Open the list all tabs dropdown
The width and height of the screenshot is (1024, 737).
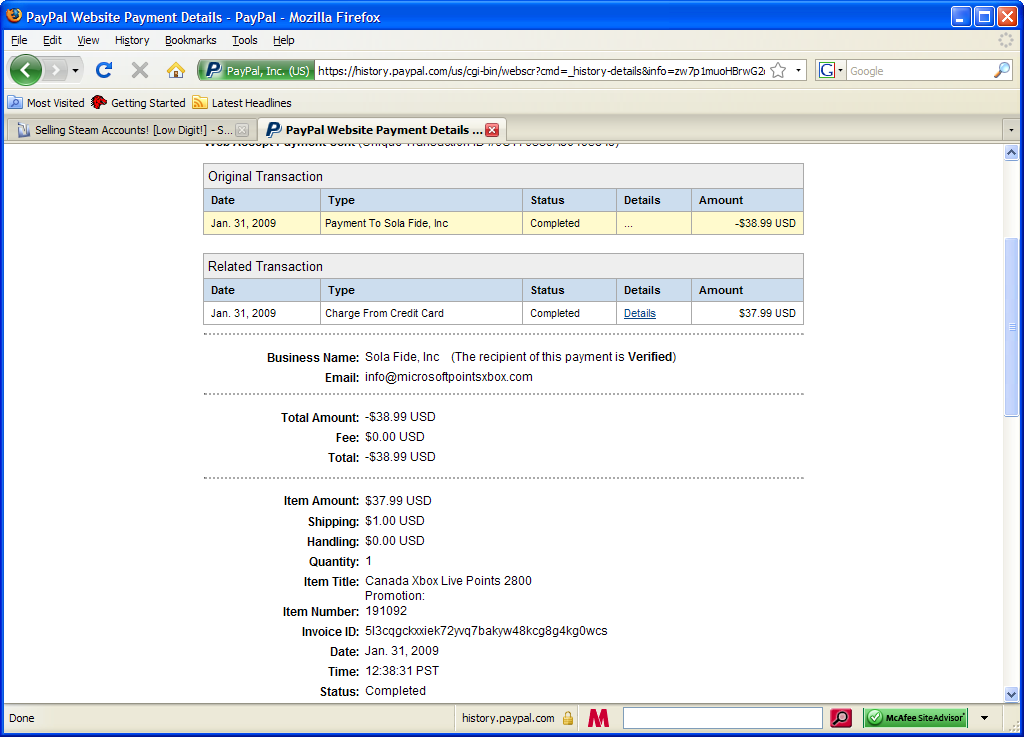pos(1011,130)
